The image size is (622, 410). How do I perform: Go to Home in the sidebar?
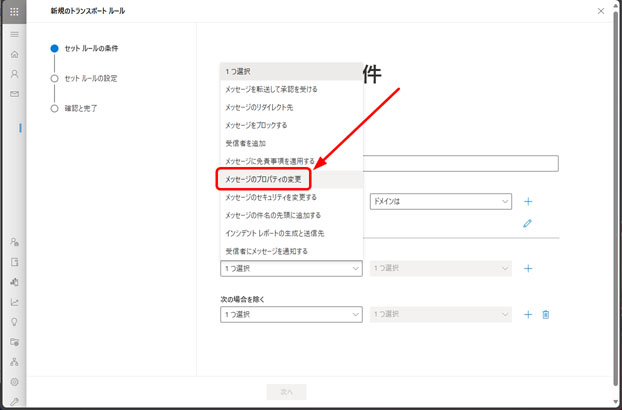tap(14, 54)
